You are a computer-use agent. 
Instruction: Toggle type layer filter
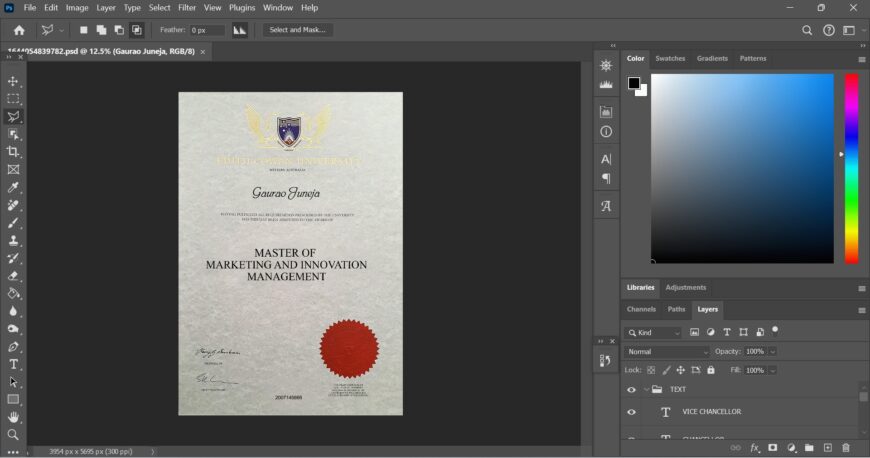[727, 332]
